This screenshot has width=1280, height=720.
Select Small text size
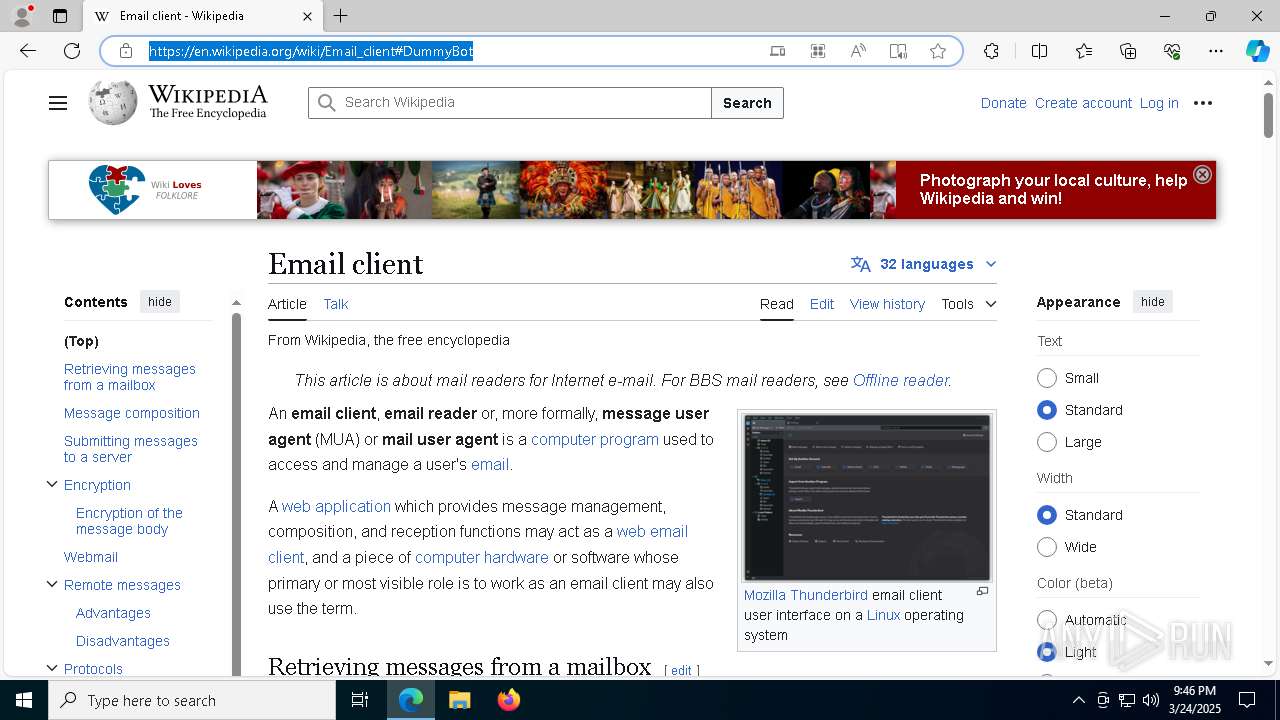pyautogui.click(x=1047, y=378)
